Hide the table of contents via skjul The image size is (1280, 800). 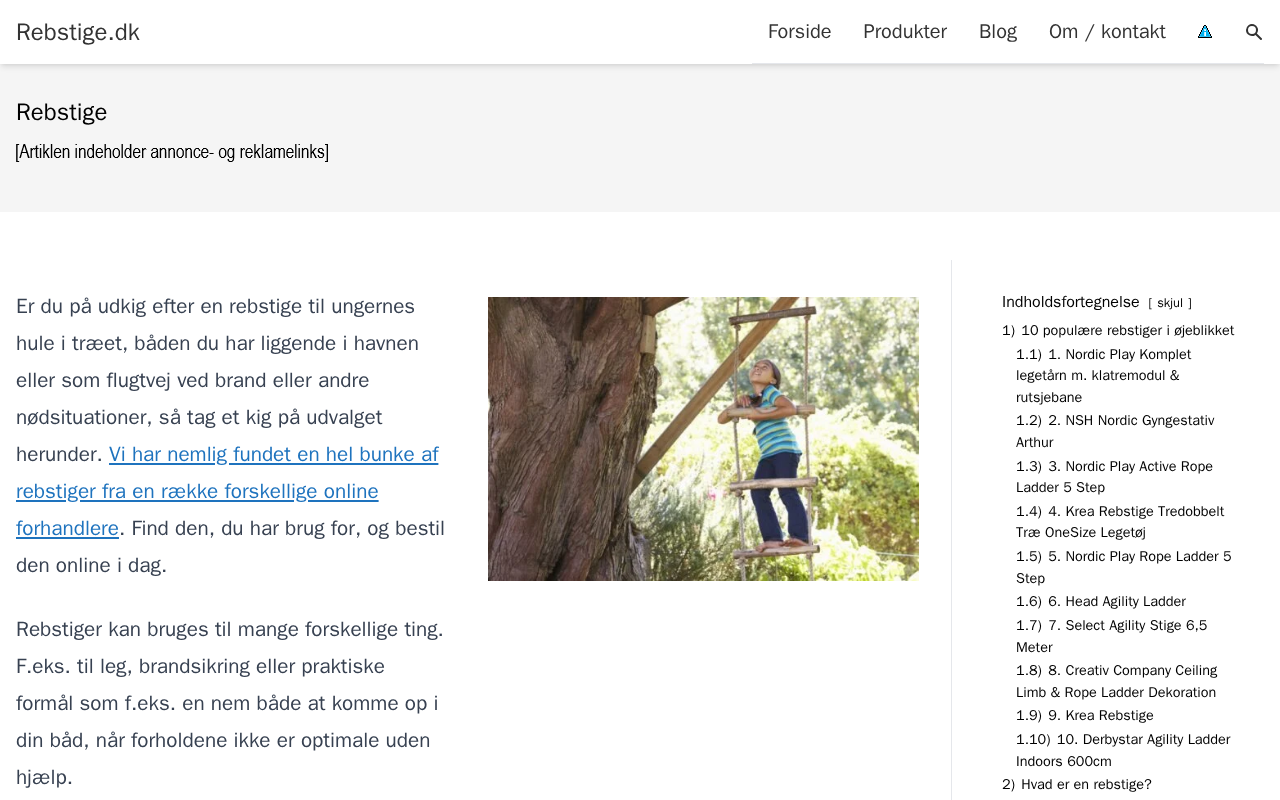click(1170, 303)
